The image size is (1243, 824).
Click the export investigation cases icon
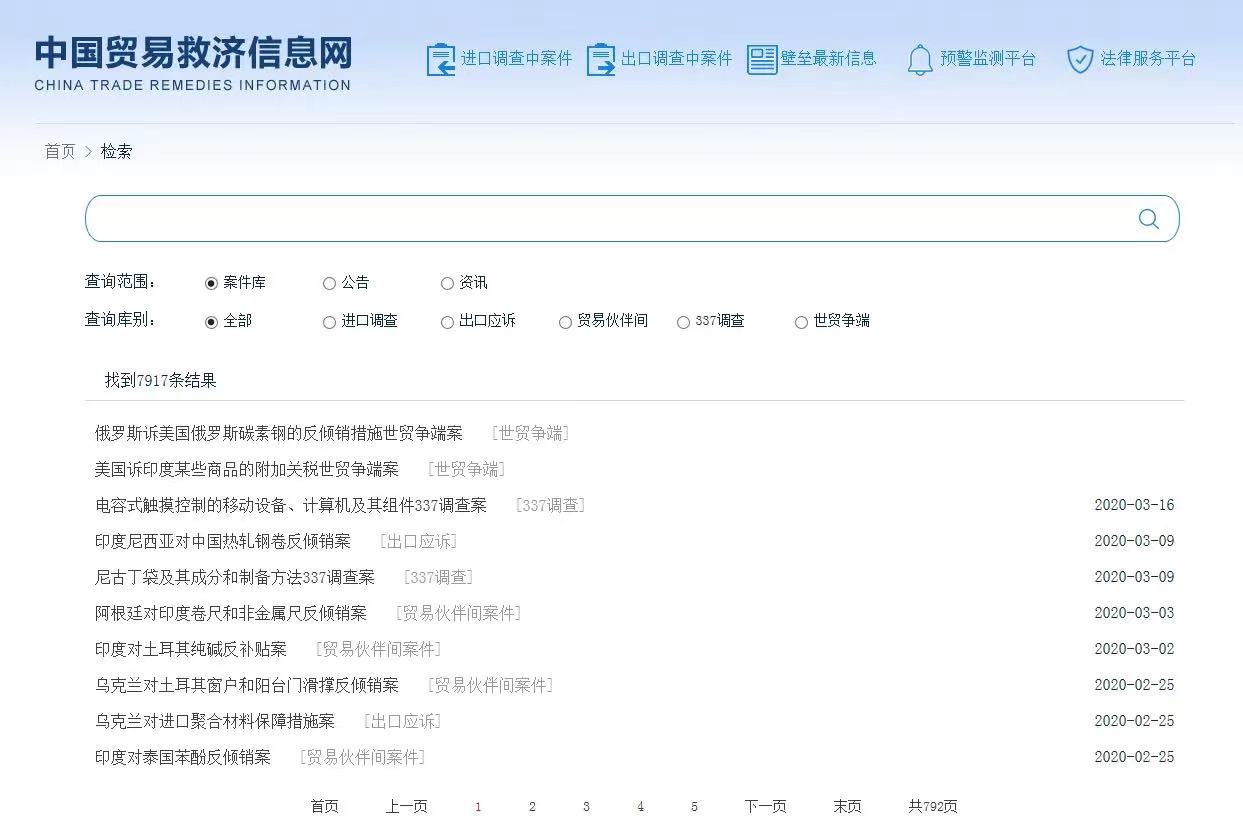tap(600, 59)
